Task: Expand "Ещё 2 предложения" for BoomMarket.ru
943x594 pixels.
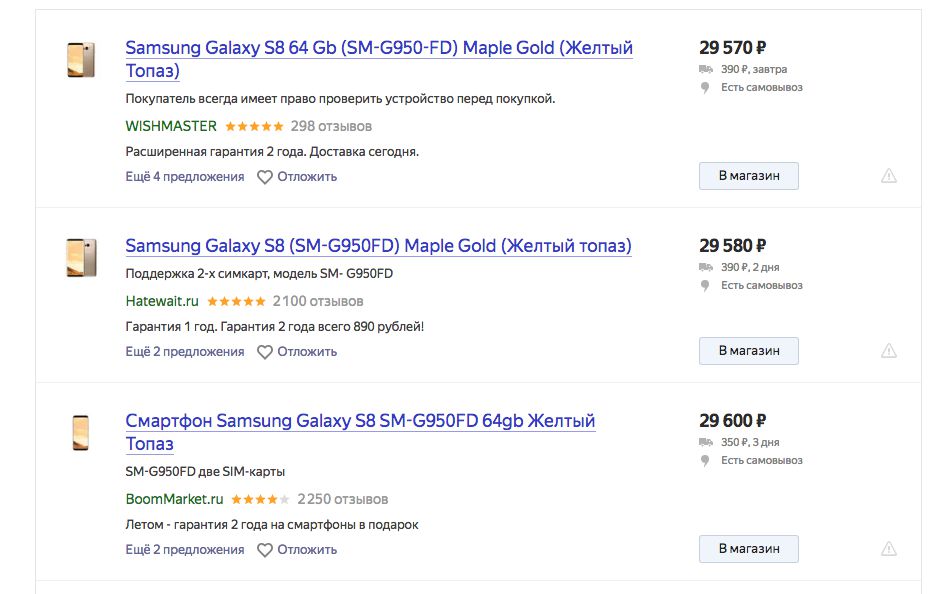Action: pos(185,550)
